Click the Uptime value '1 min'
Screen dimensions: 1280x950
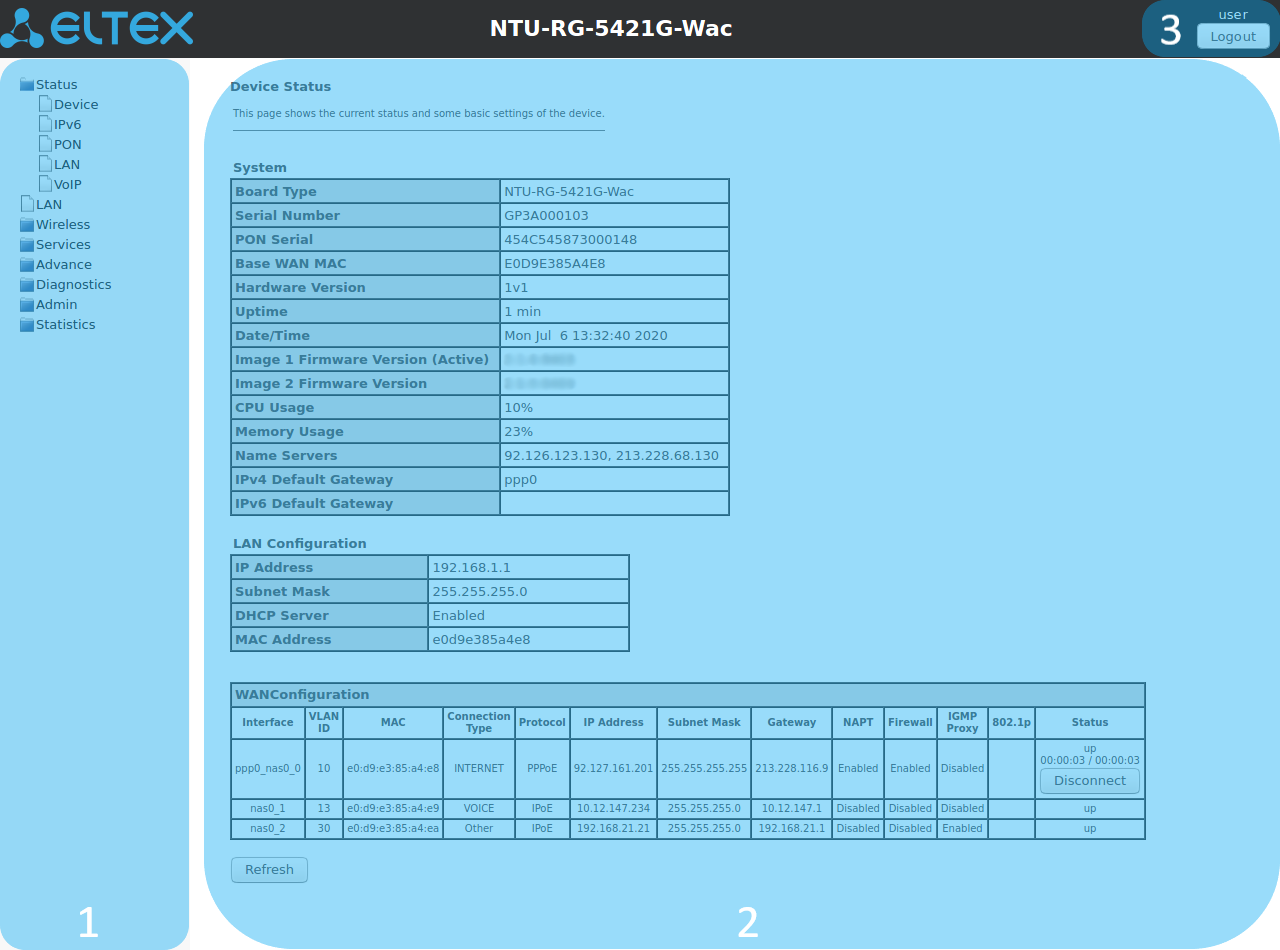[522, 312]
